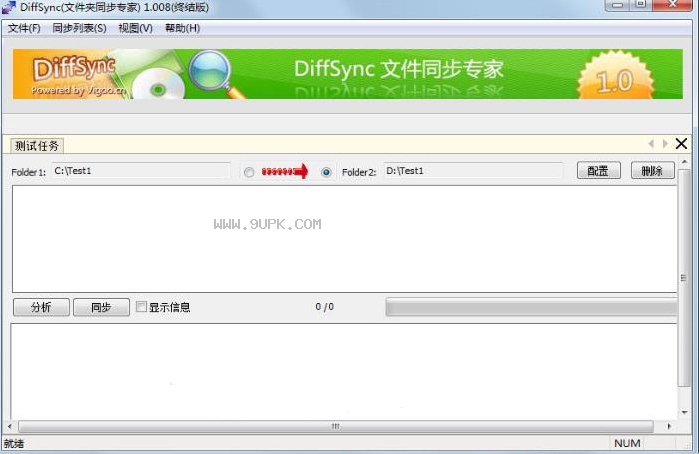
Task: Open the 帮助(H) menu
Action: [182, 29]
